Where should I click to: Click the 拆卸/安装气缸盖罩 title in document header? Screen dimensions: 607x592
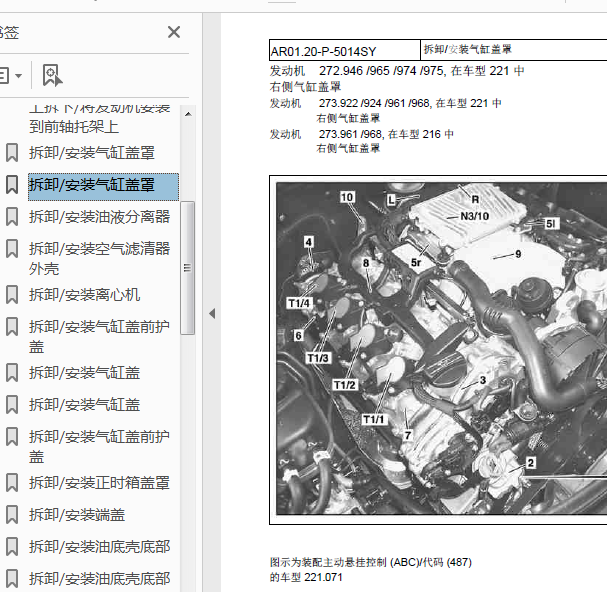[468, 49]
